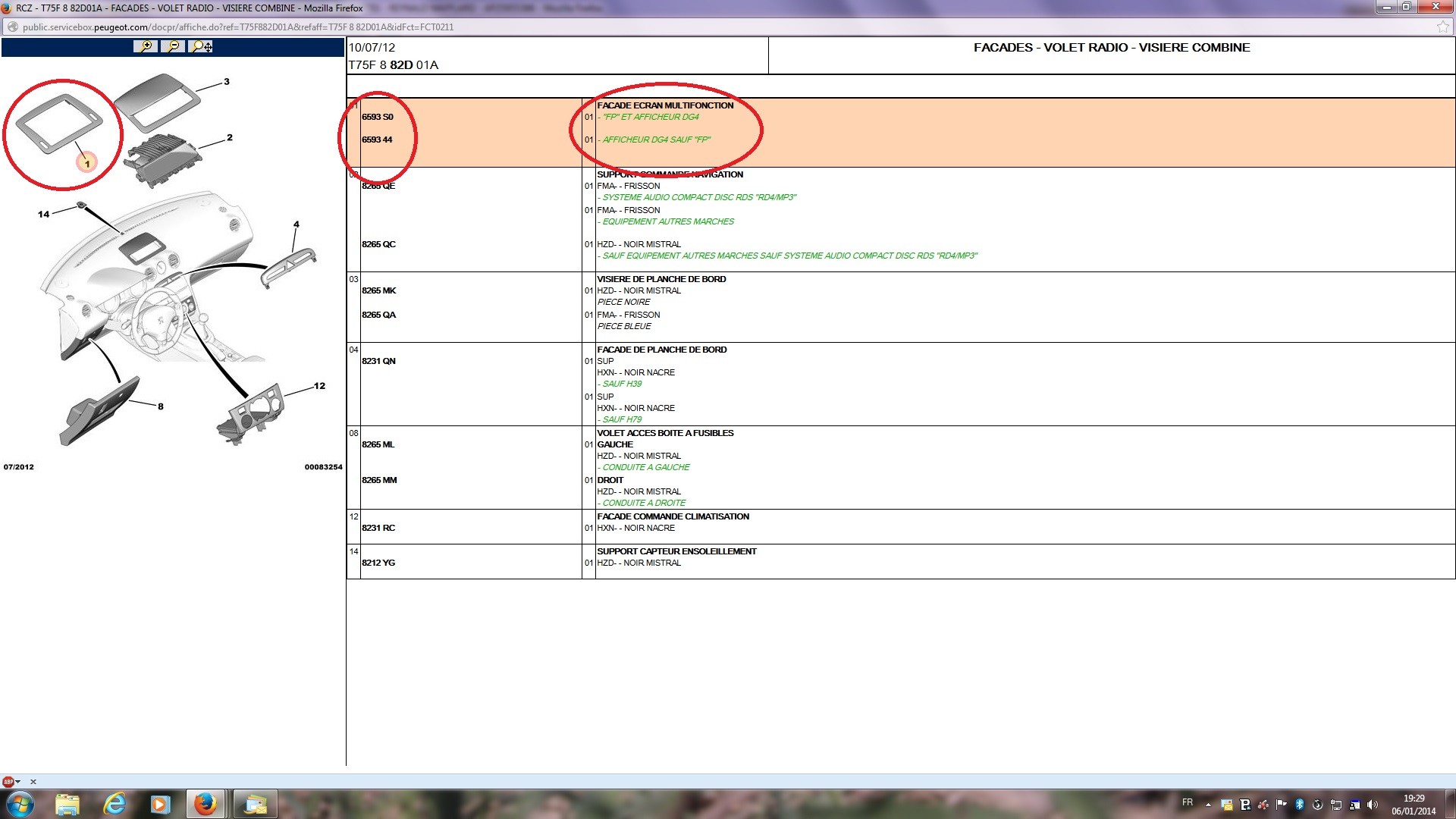Click part reference 8265 MM
1456x819 pixels.
(379, 480)
